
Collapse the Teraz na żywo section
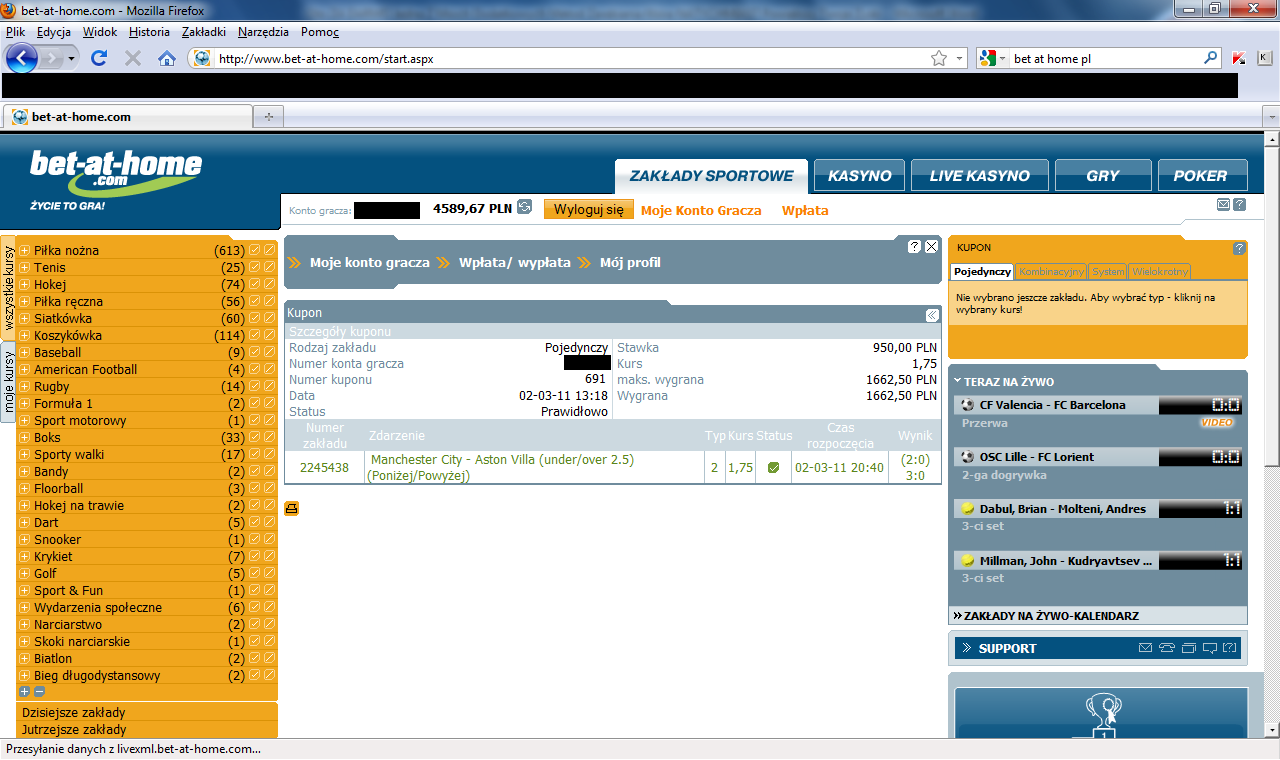coord(957,381)
